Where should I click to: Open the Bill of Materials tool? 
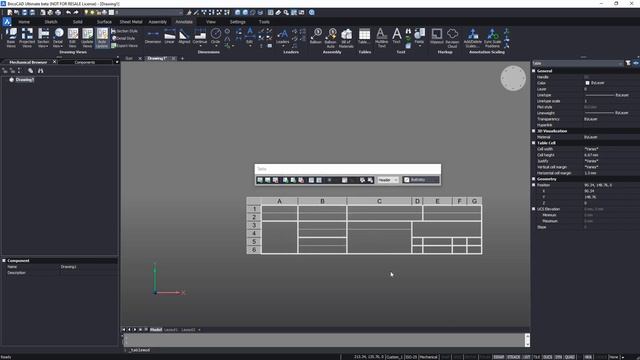click(346, 38)
